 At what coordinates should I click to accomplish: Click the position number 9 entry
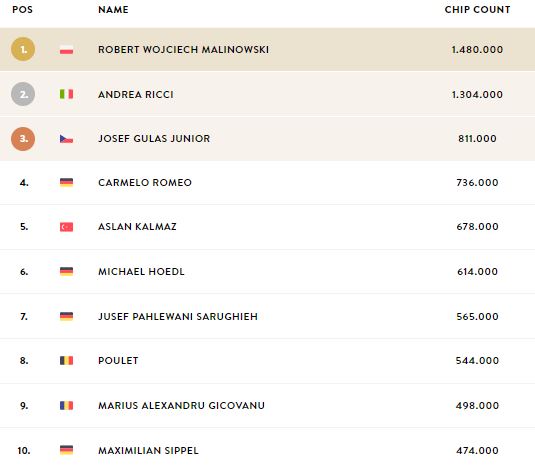pos(24,406)
